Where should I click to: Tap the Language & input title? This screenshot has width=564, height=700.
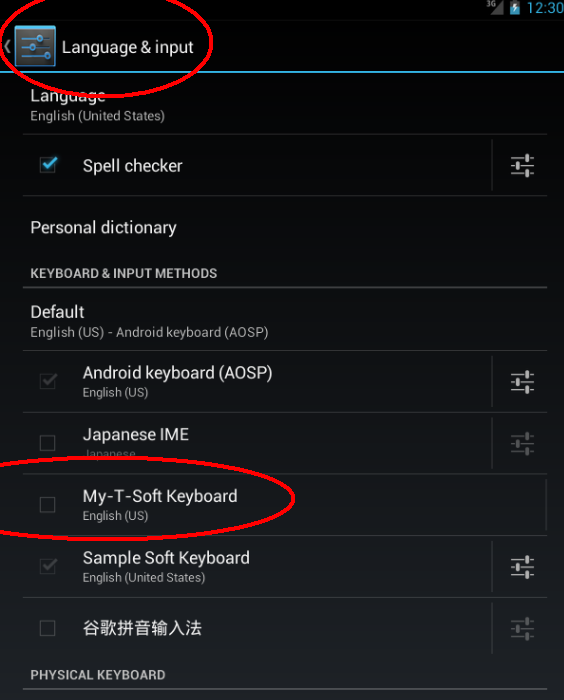(x=127, y=47)
